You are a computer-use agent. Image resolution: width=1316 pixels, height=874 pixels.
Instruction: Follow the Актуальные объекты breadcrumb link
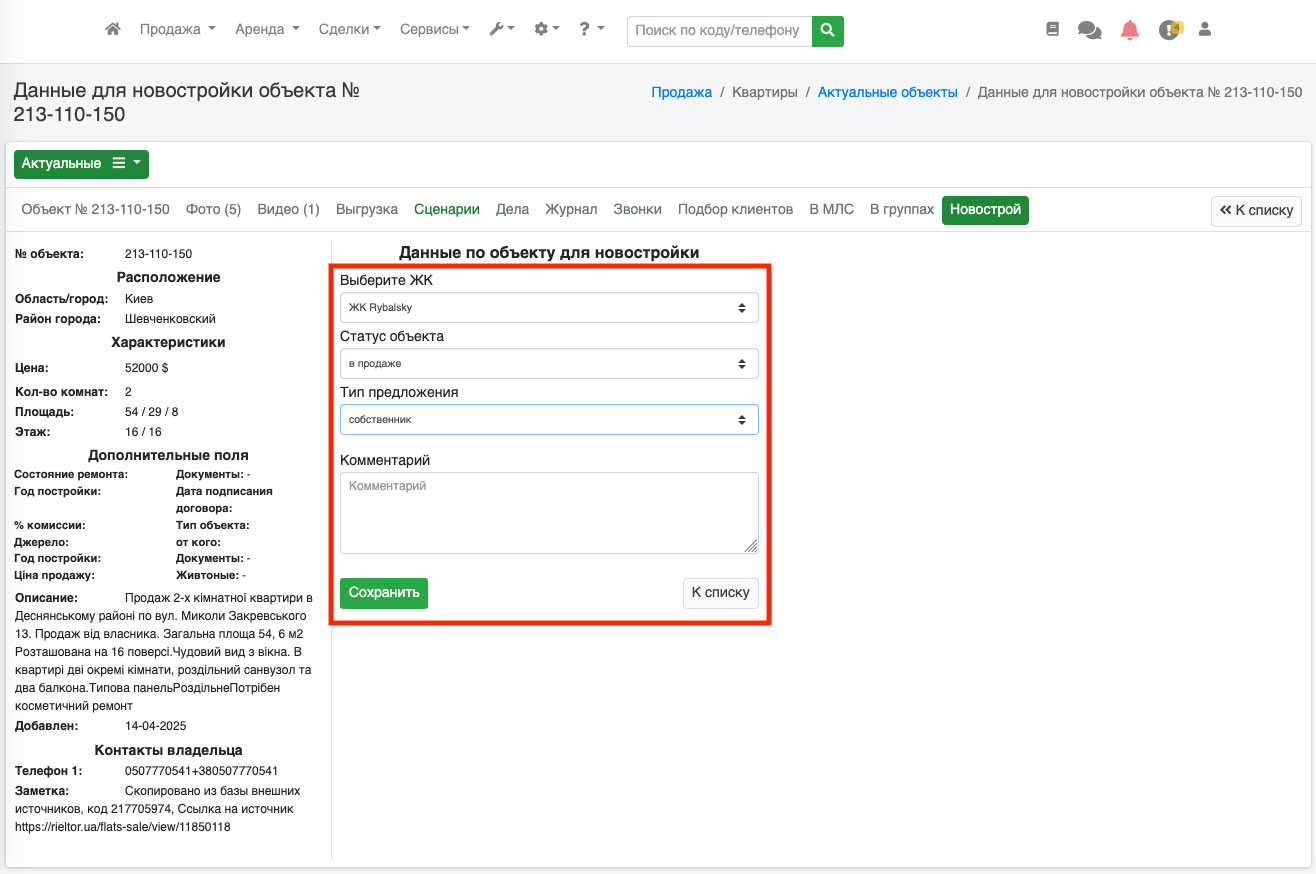pyautogui.click(x=887, y=92)
